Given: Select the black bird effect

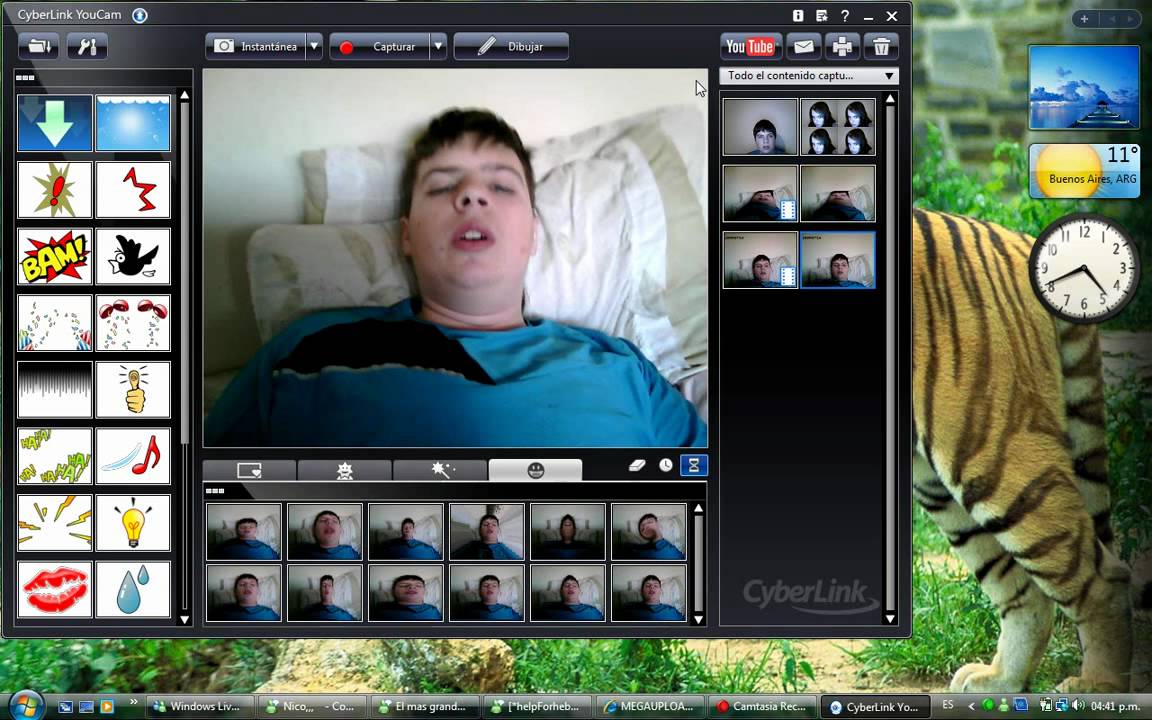Looking at the screenshot, I should point(133,256).
